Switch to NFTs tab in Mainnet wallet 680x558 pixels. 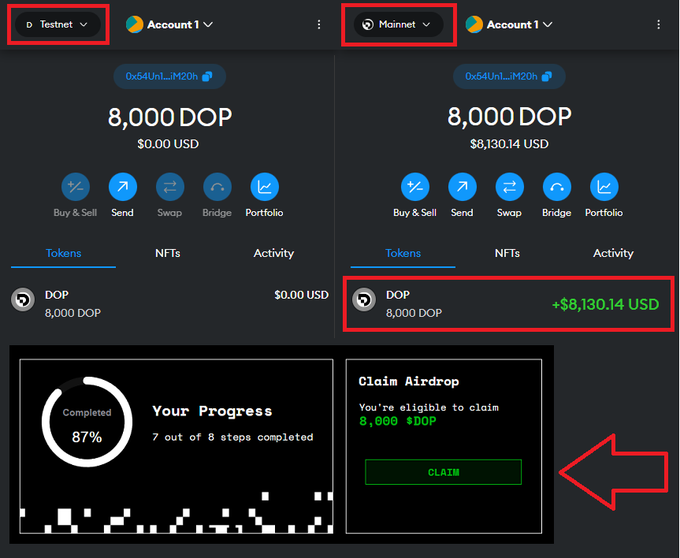[507, 253]
